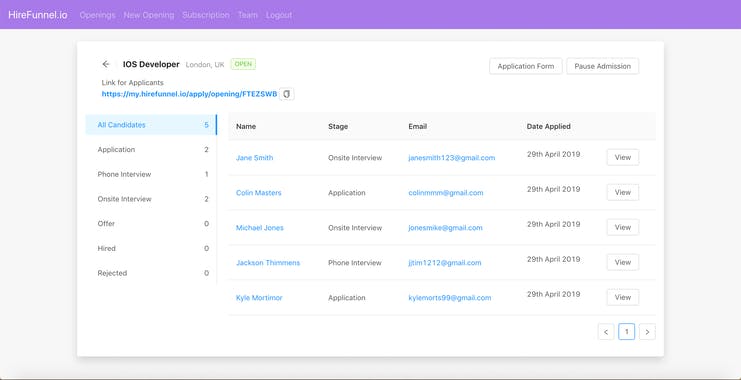Open Jane Smith candidate name
This screenshot has height=380, width=741.
(x=254, y=158)
